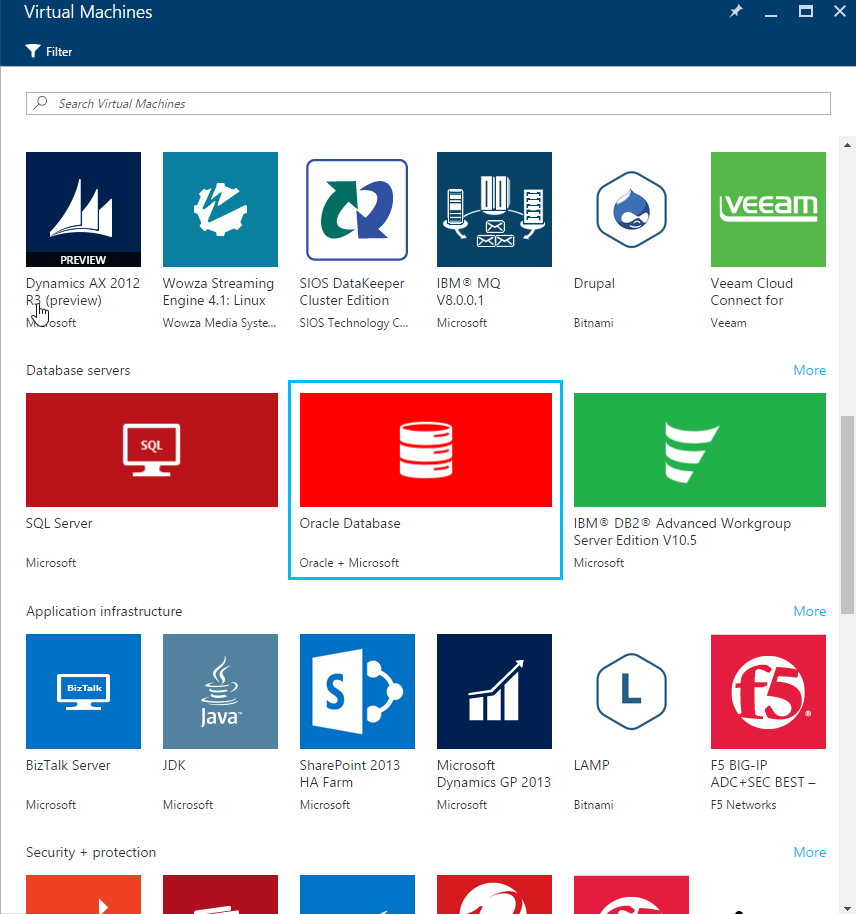This screenshot has height=914, width=856.
Task: Show more Application infrastructure items
Action: [x=809, y=611]
